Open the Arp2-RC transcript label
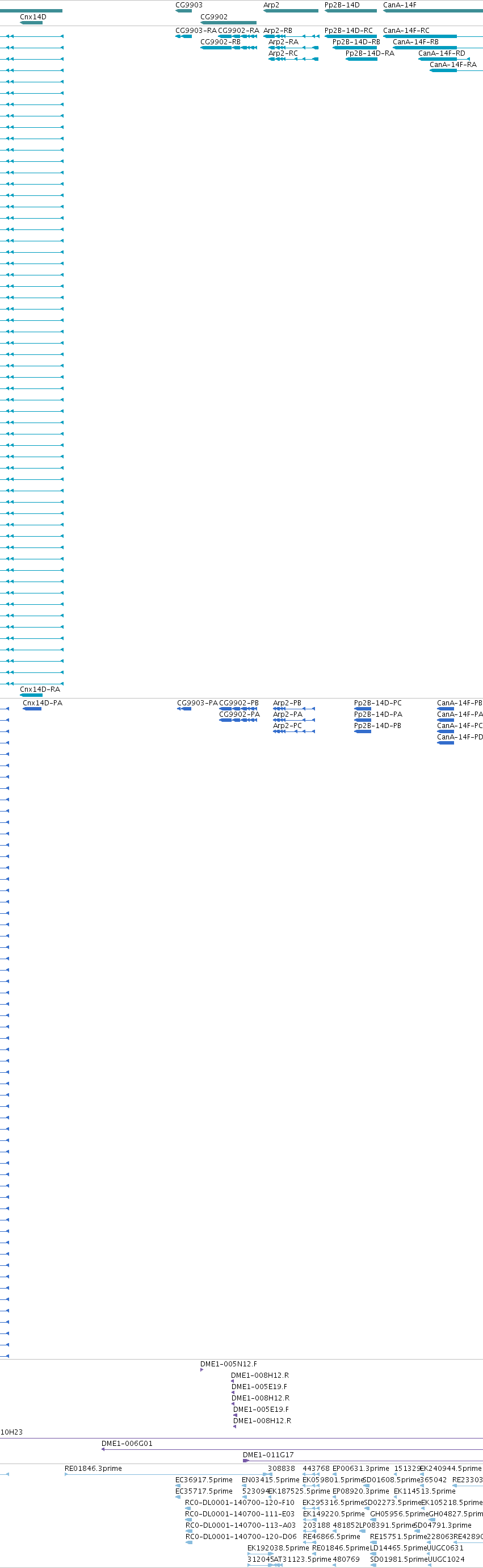Image resolution: width=483 pixels, height=1568 pixels. 283,53
